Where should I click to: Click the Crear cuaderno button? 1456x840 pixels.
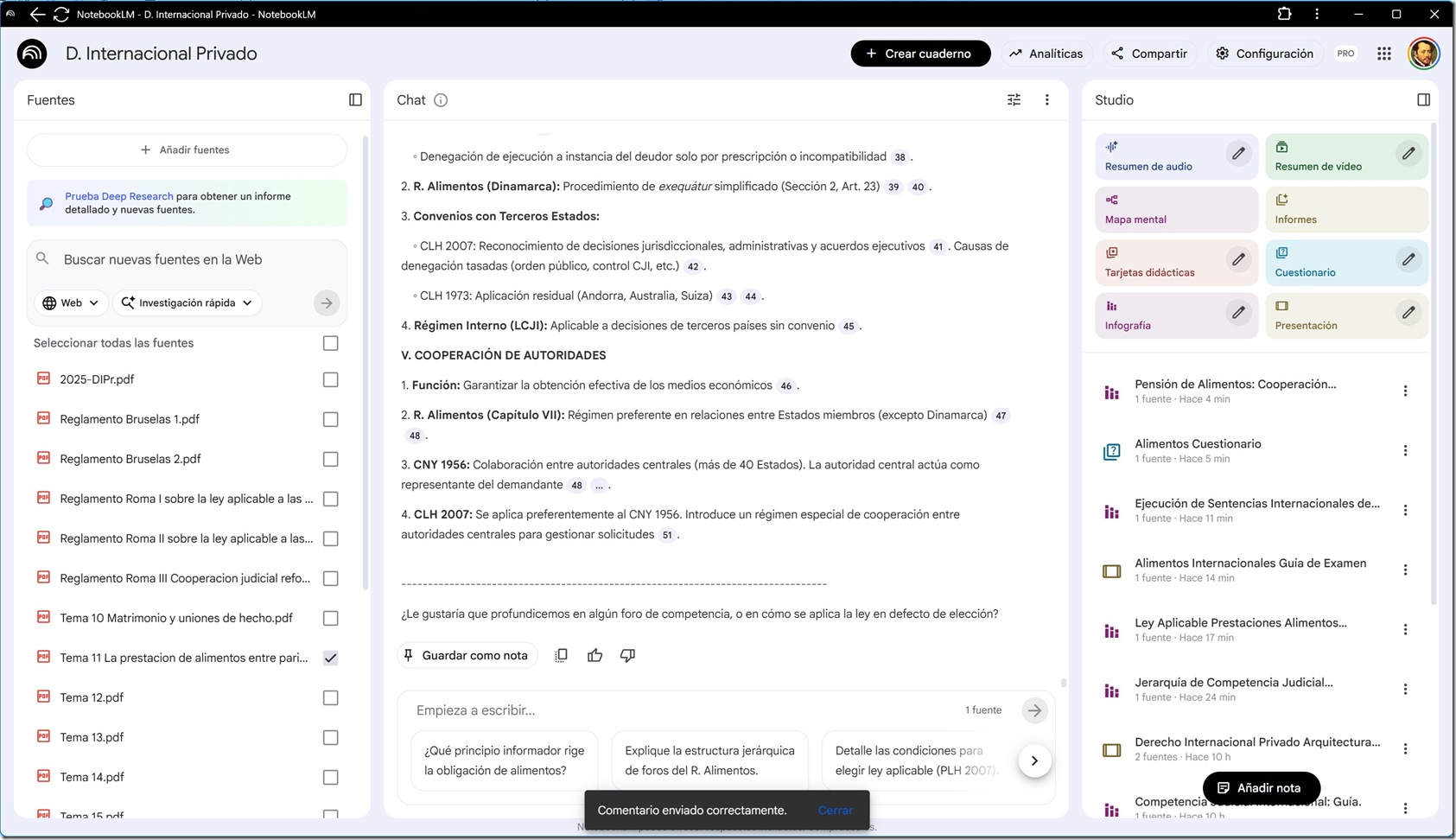coord(919,53)
